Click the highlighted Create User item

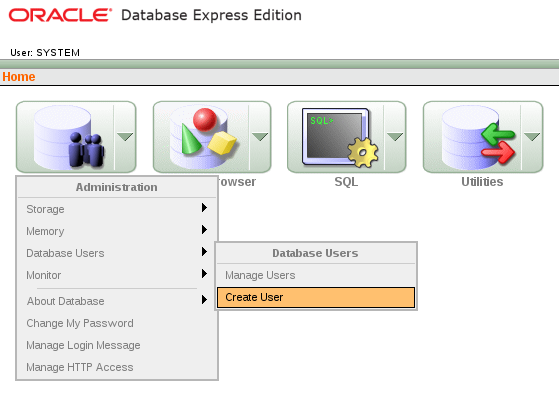pos(316,297)
